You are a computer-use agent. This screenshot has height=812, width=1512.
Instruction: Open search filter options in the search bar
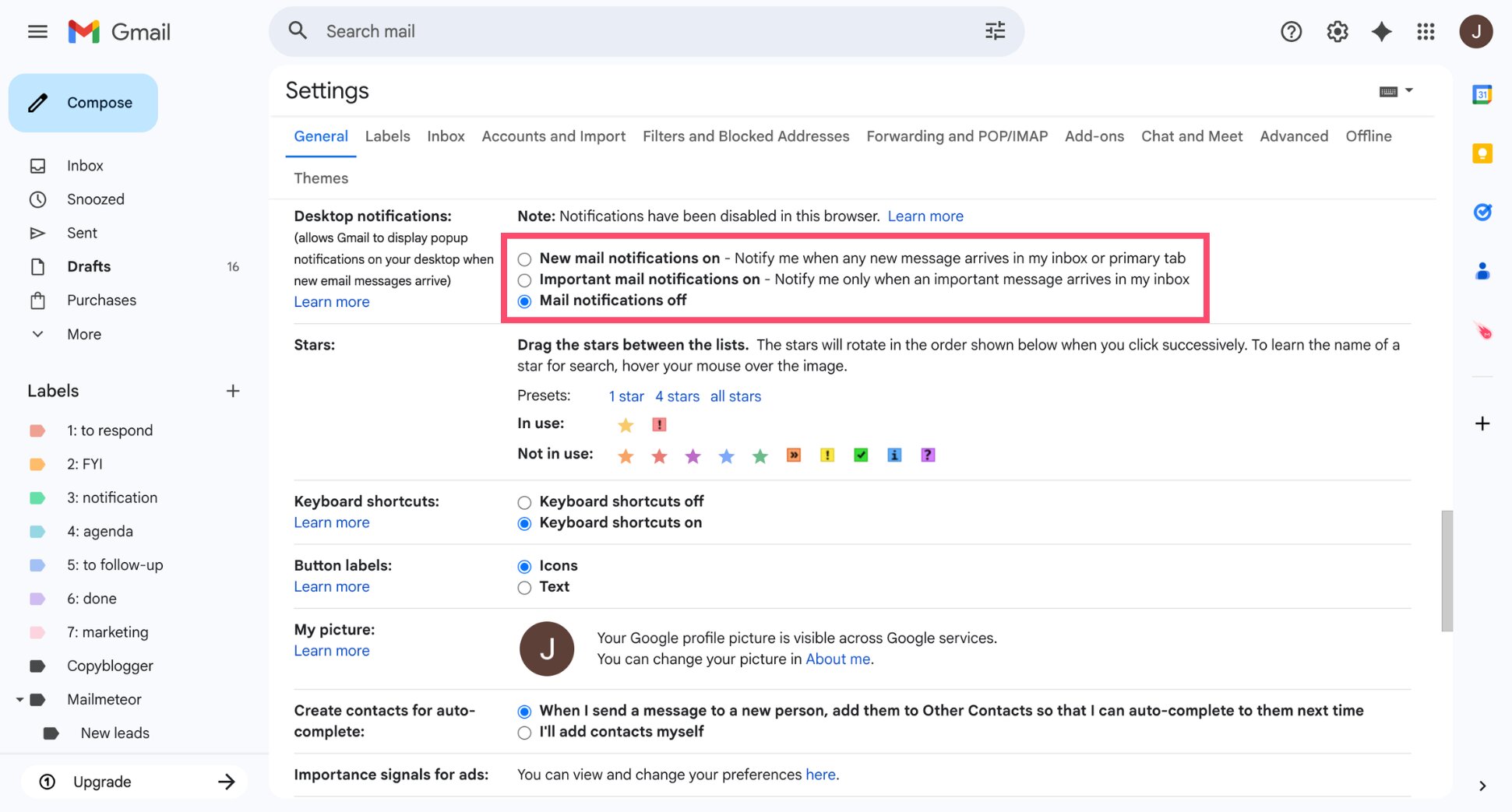(x=994, y=30)
